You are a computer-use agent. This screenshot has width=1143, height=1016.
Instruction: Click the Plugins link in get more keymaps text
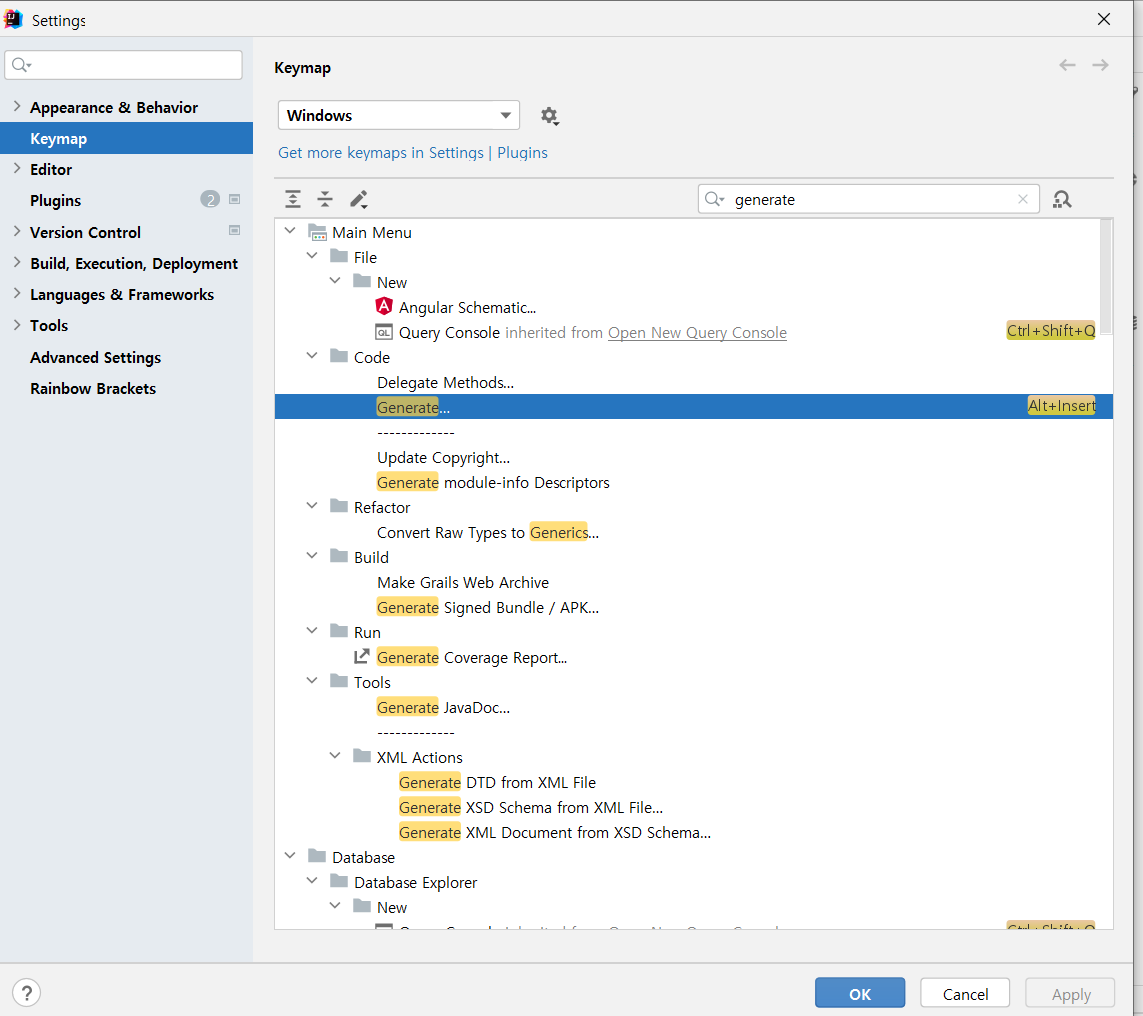coord(522,152)
